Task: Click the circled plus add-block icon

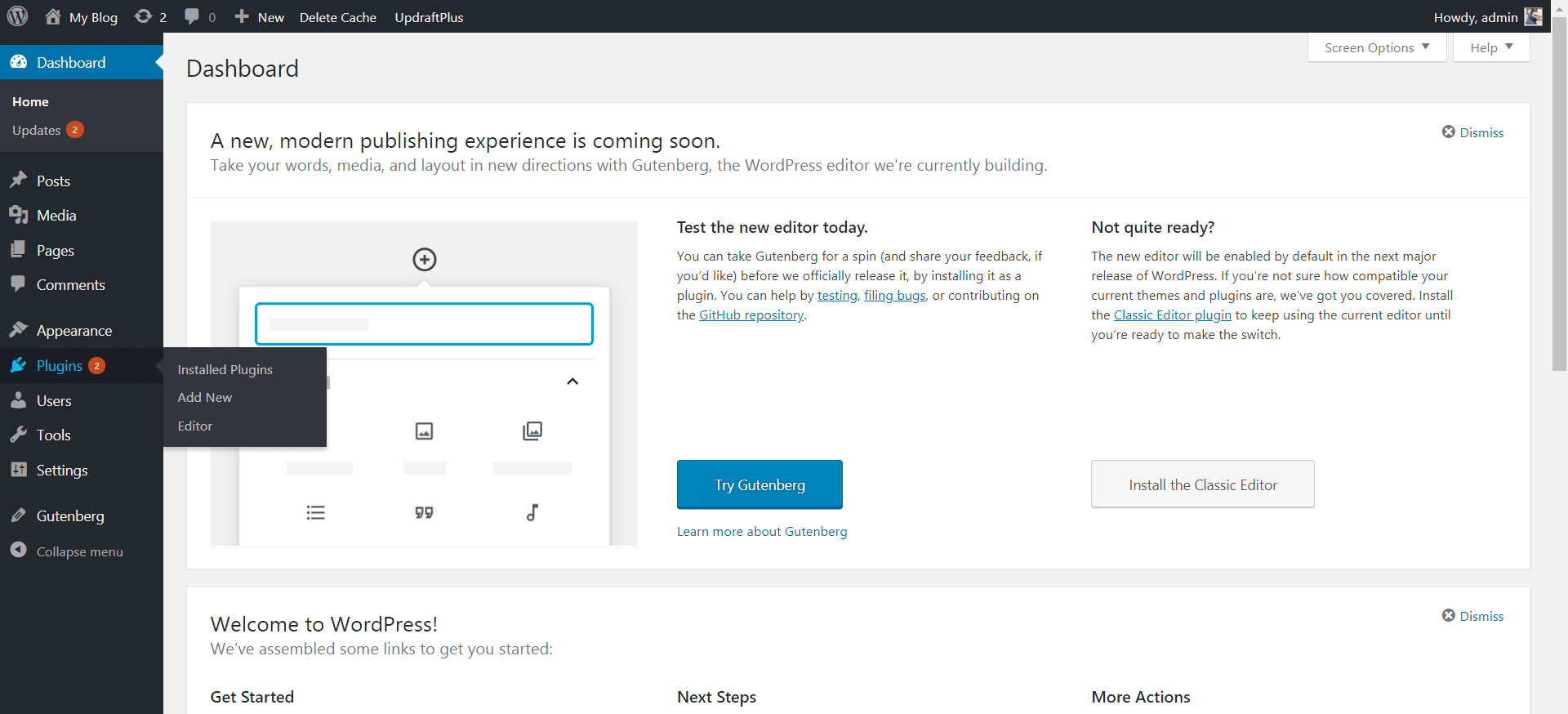Action: [424, 260]
